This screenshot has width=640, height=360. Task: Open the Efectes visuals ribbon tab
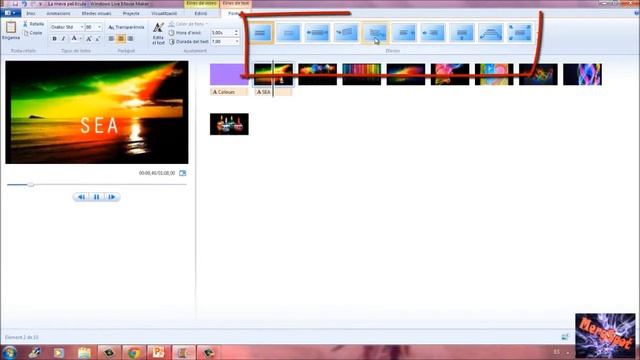96,13
